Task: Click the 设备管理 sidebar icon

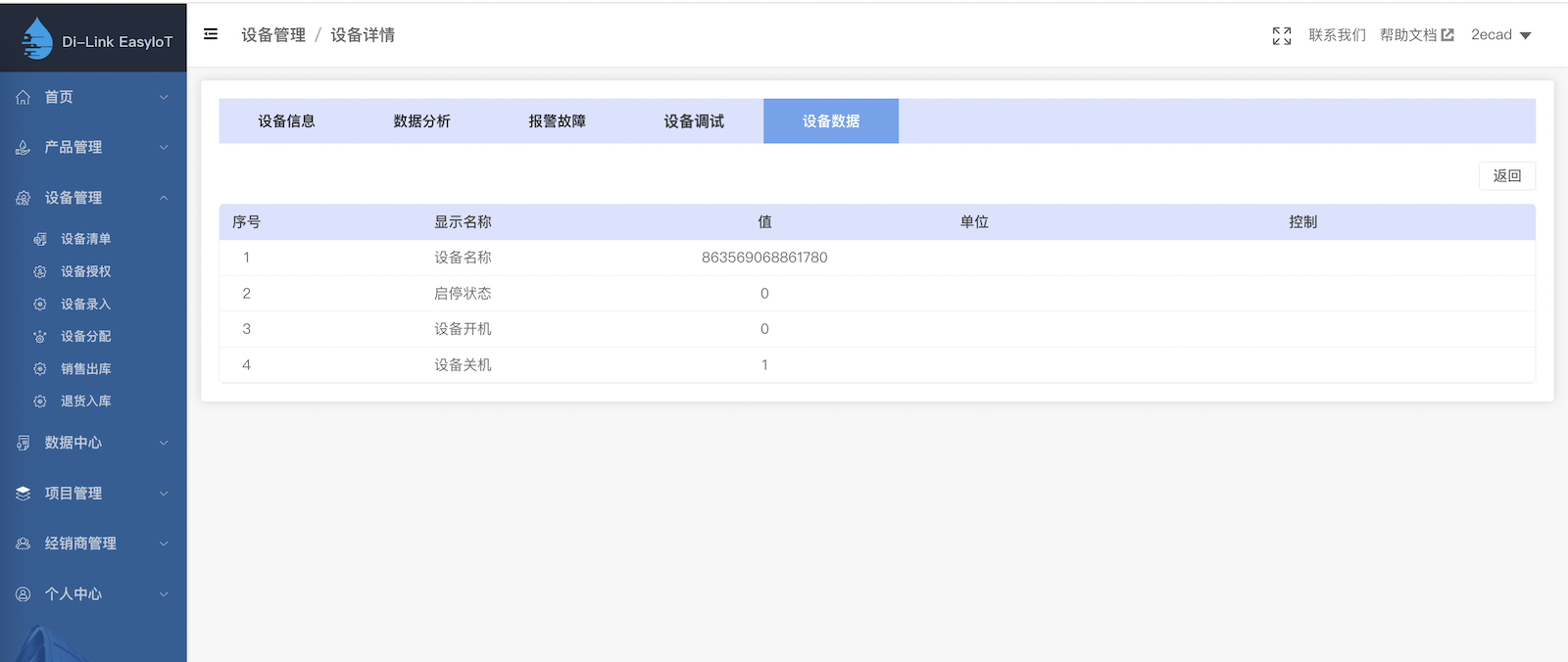Action: click(24, 198)
